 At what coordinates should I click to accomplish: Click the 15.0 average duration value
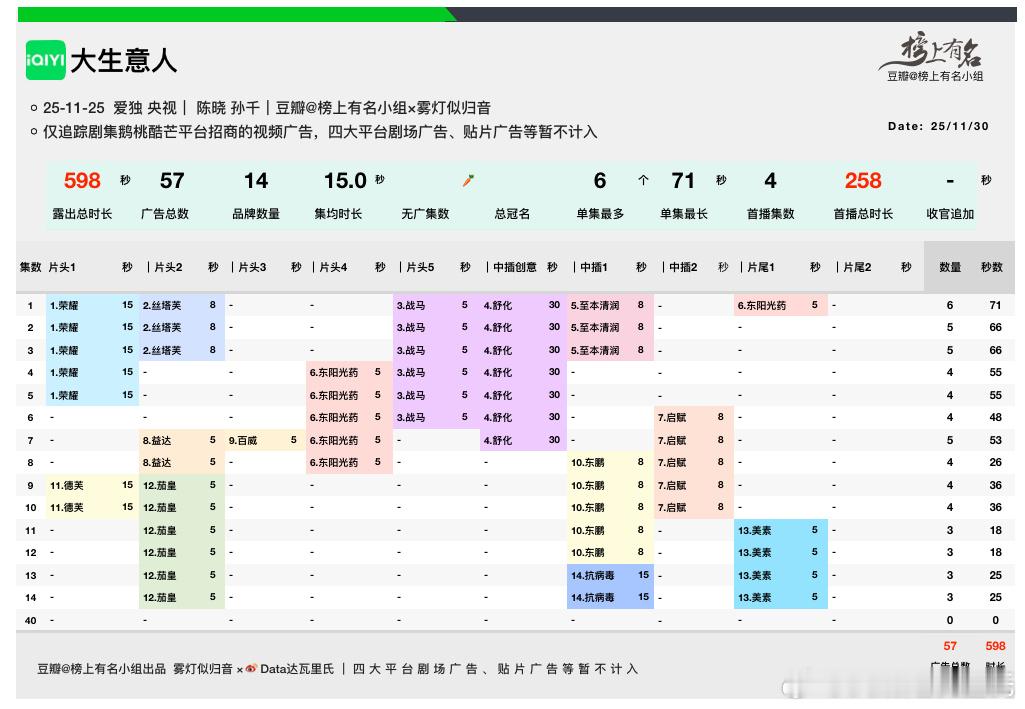coord(345,180)
